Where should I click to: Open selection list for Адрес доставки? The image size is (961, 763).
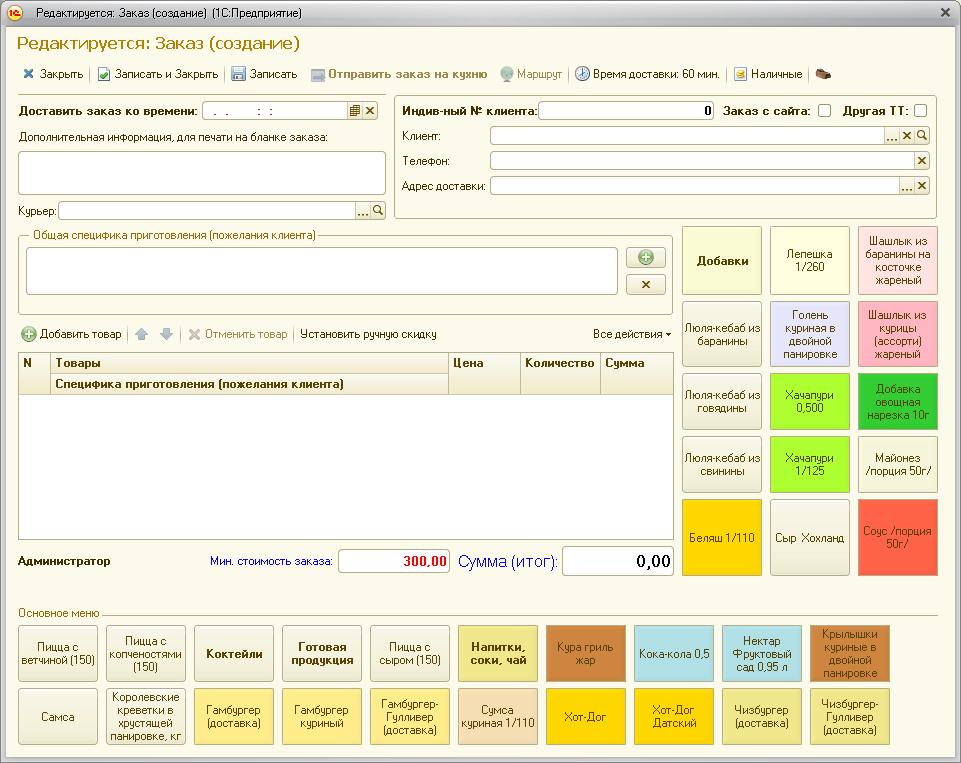tap(906, 186)
